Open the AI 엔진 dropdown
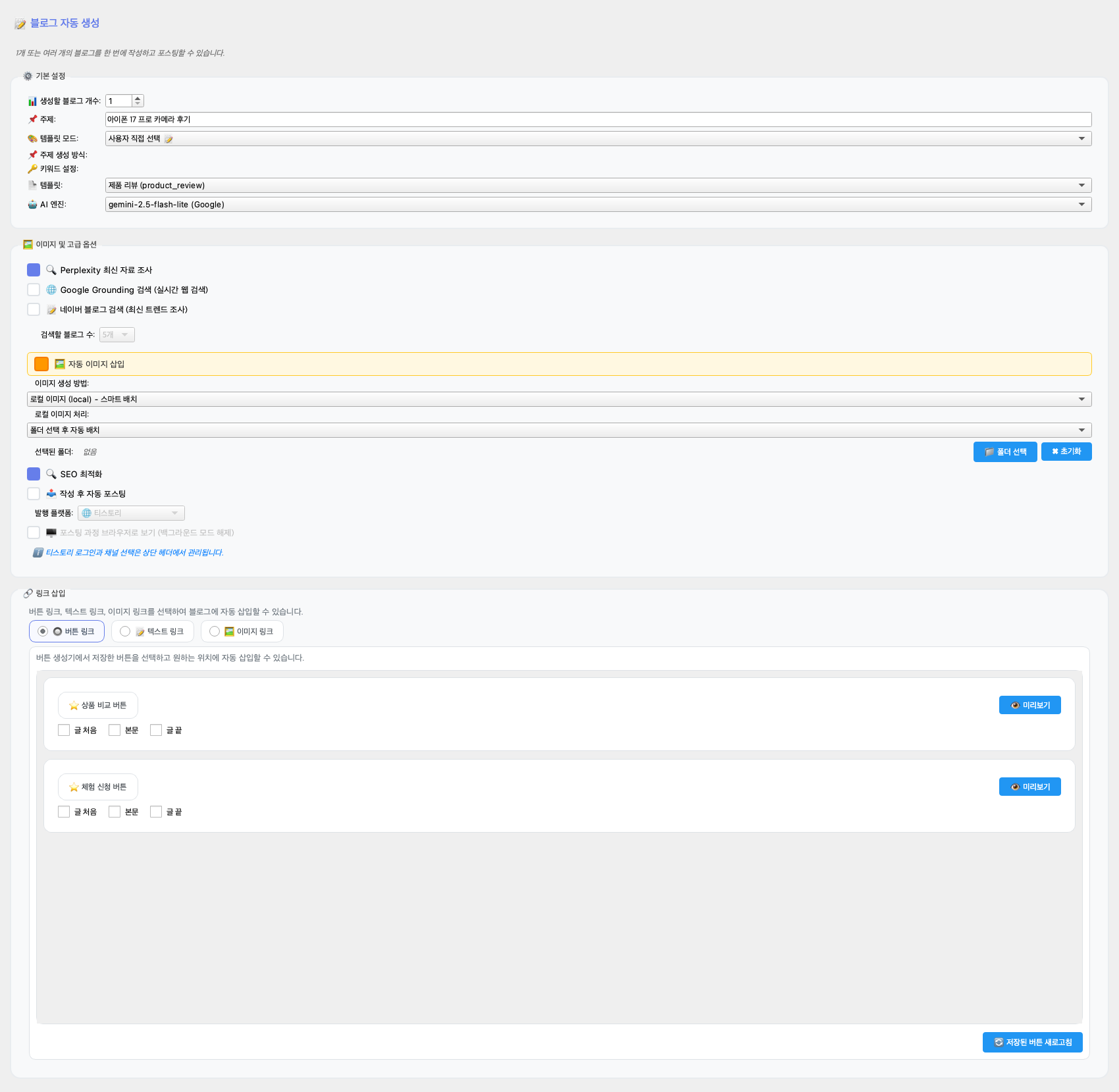Screen dimensions: 1119x1092 tap(598, 205)
